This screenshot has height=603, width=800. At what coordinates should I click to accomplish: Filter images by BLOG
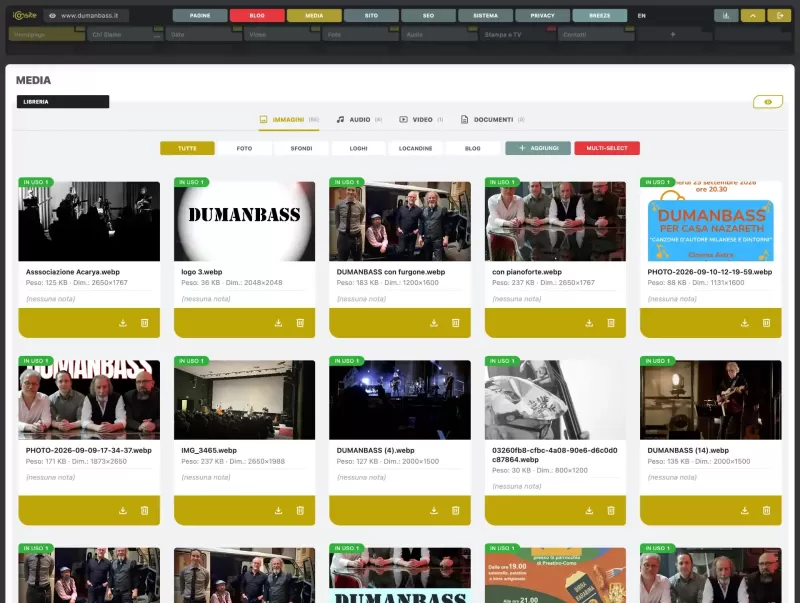pyautogui.click(x=472, y=148)
